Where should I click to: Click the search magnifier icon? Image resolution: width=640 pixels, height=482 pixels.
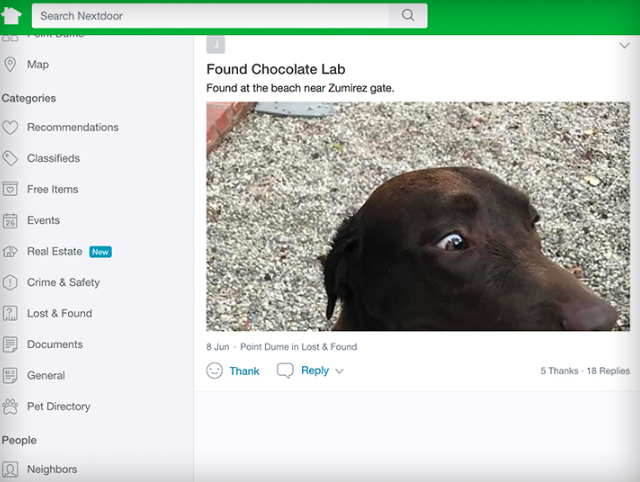pyautogui.click(x=408, y=16)
